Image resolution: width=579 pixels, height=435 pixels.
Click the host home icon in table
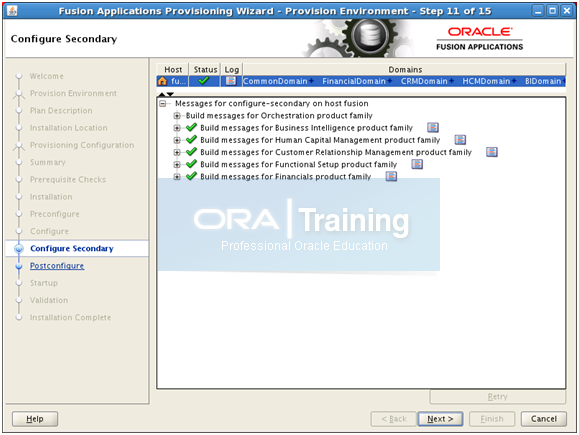[162, 81]
